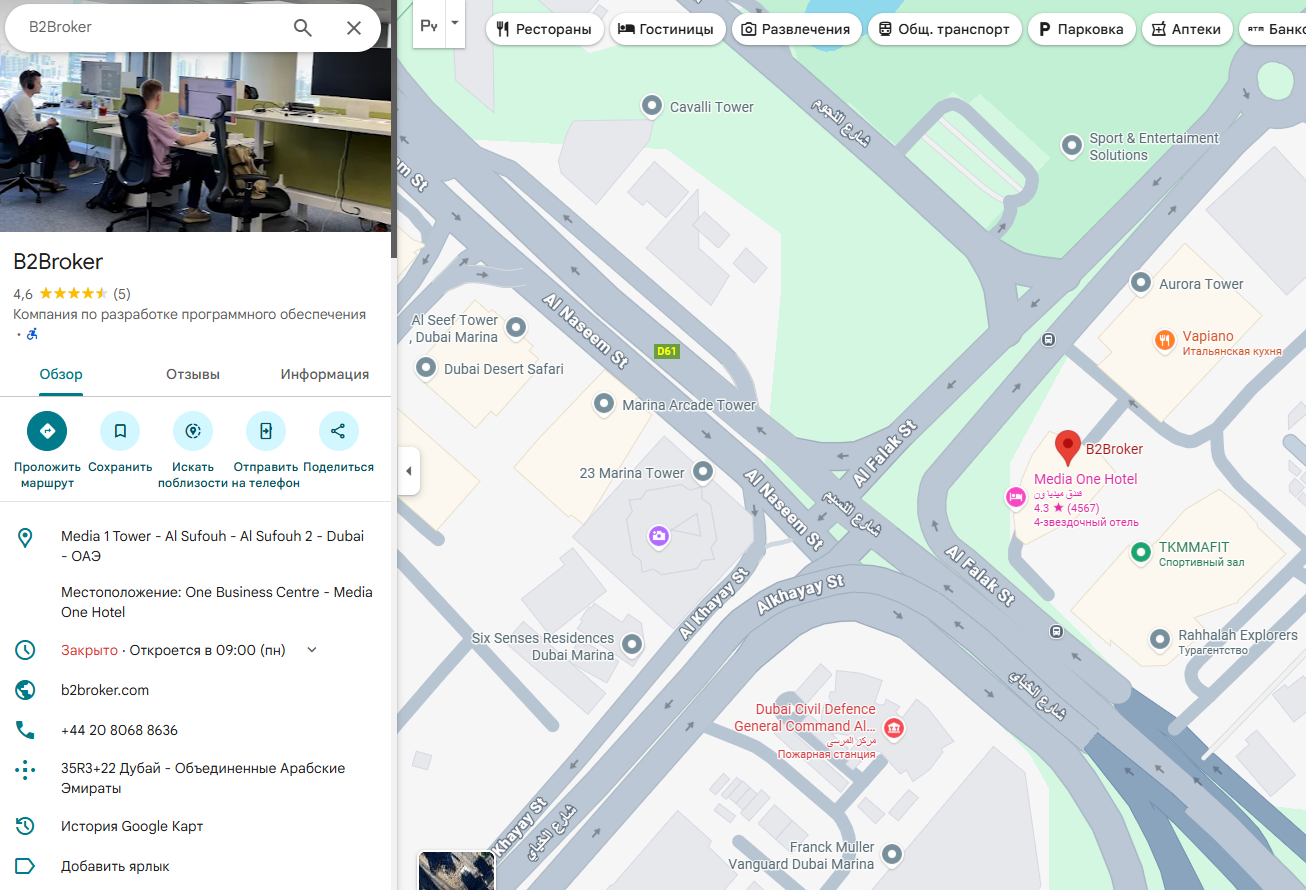Click the Directions route icon
The height and width of the screenshot is (890, 1306).
(47, 431)
